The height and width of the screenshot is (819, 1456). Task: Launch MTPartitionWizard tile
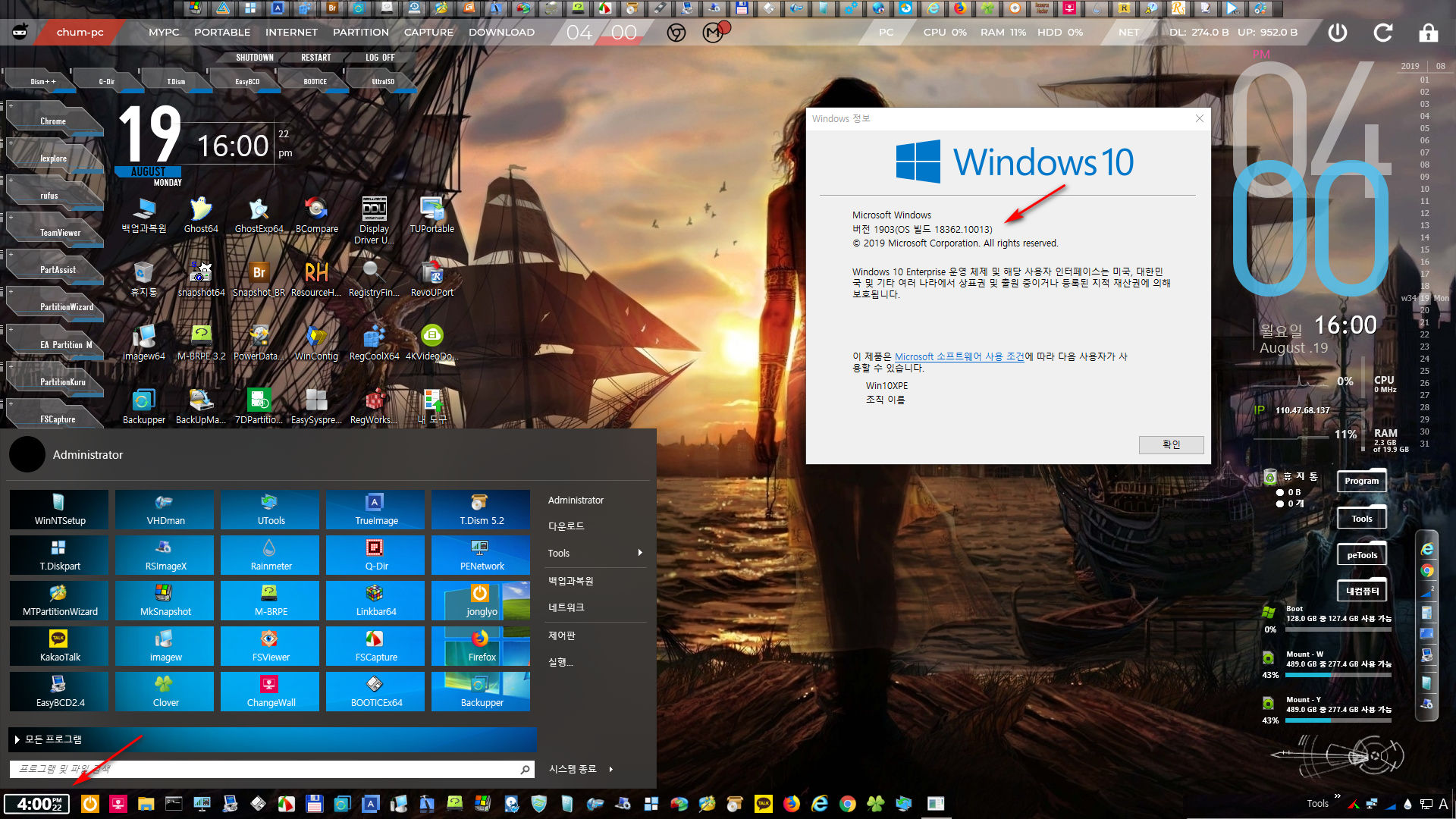point(59,601)
